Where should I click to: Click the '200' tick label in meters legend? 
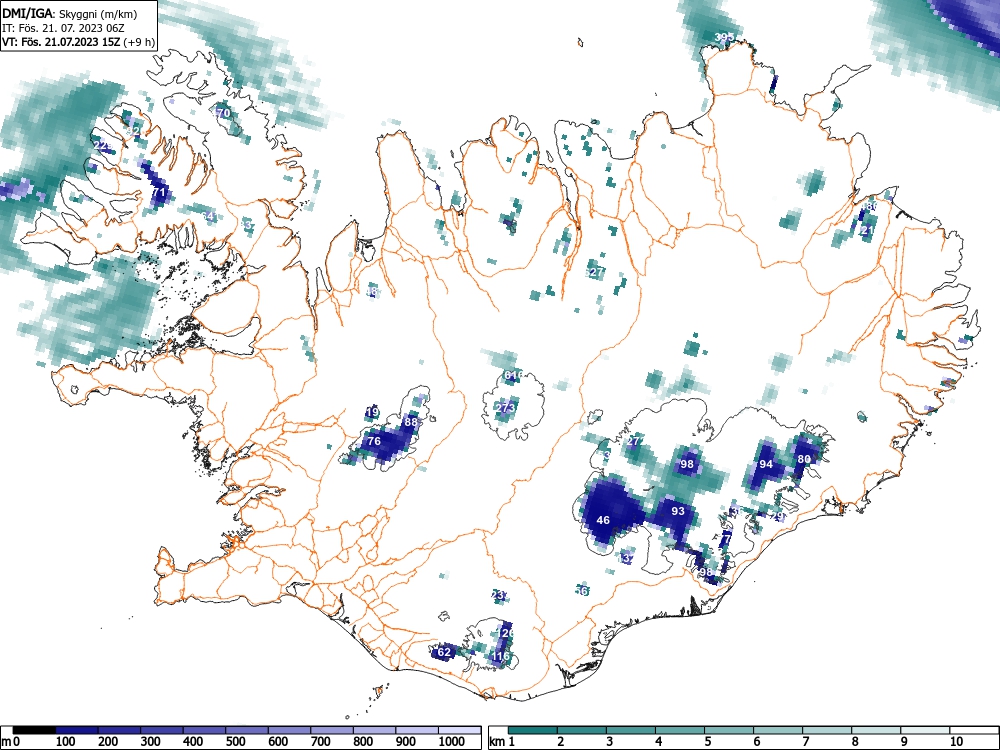107,742
